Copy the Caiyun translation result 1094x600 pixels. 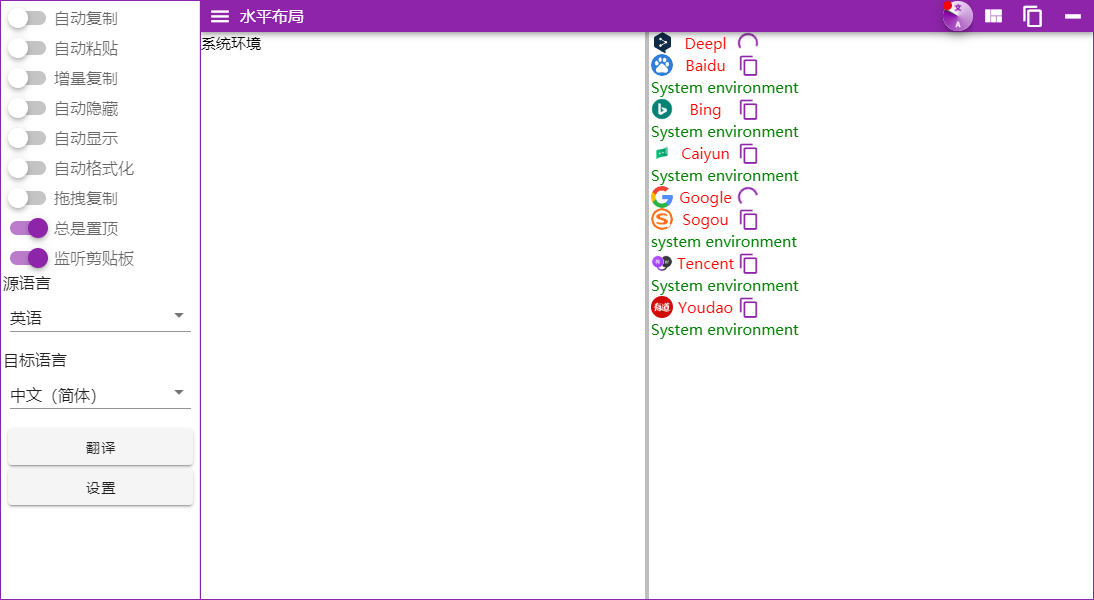coord(747,153)
